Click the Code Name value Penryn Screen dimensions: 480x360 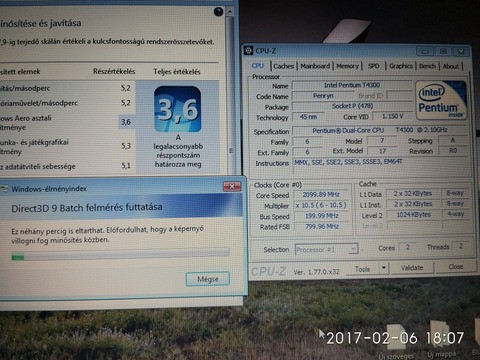[x=323, y=96]
